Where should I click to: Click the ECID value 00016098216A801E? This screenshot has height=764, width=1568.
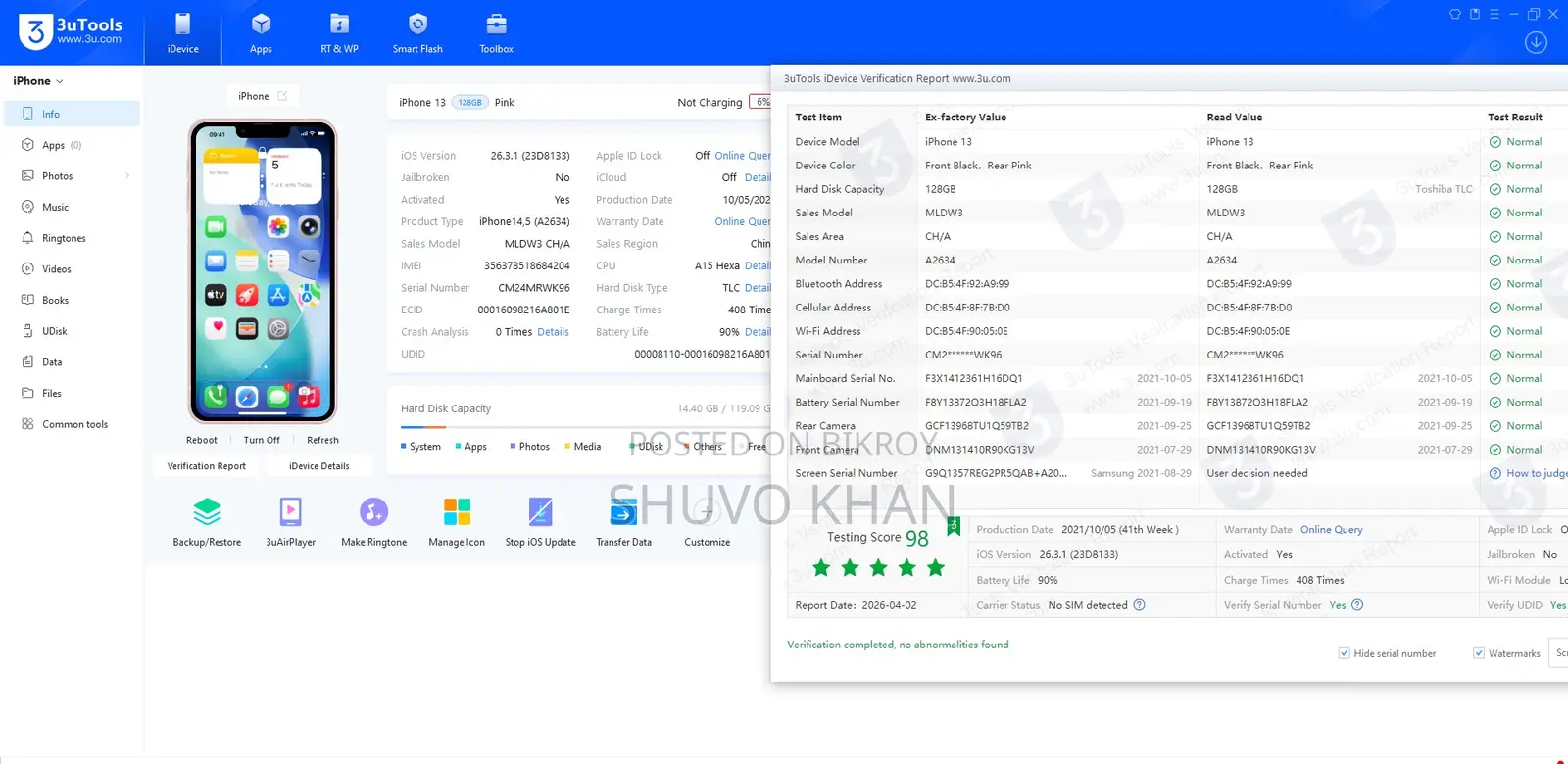click(524, 310)
